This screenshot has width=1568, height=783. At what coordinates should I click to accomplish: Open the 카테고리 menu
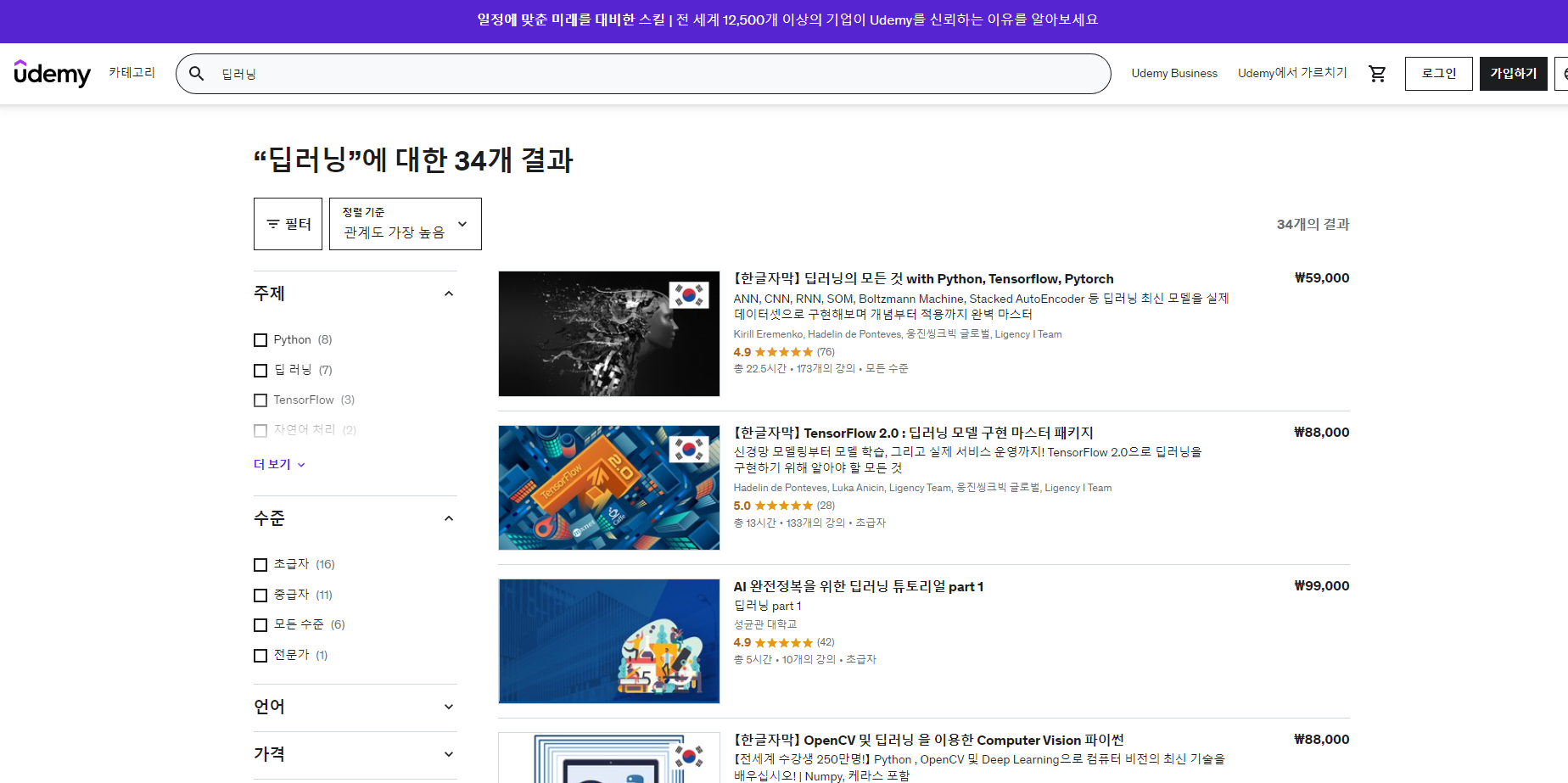[x=132, y=73]
